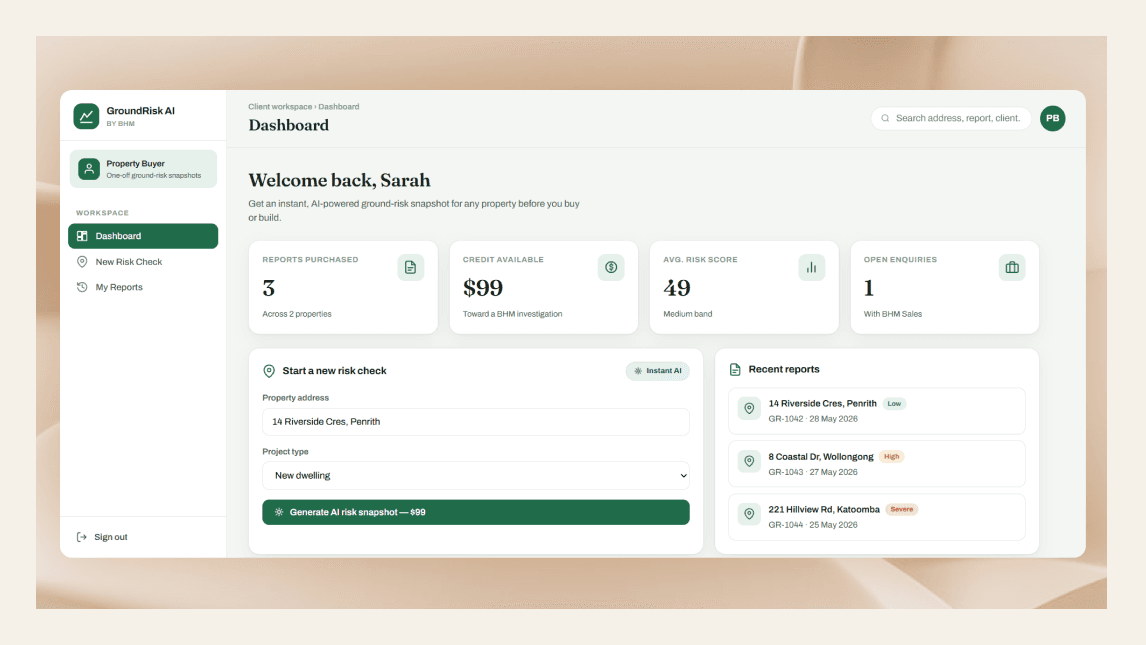
Task: Click the sign out arrow icon
Action: (82, 537)
